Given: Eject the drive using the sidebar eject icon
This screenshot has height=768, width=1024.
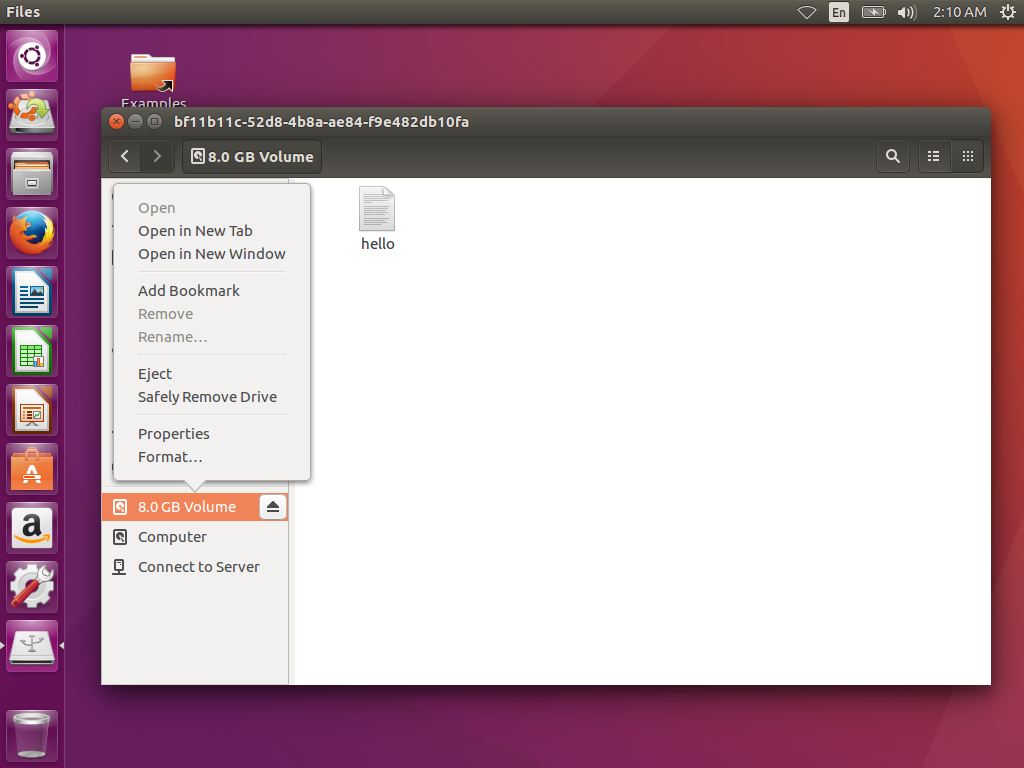Looking at the screenshot, I should pos(272,506).
